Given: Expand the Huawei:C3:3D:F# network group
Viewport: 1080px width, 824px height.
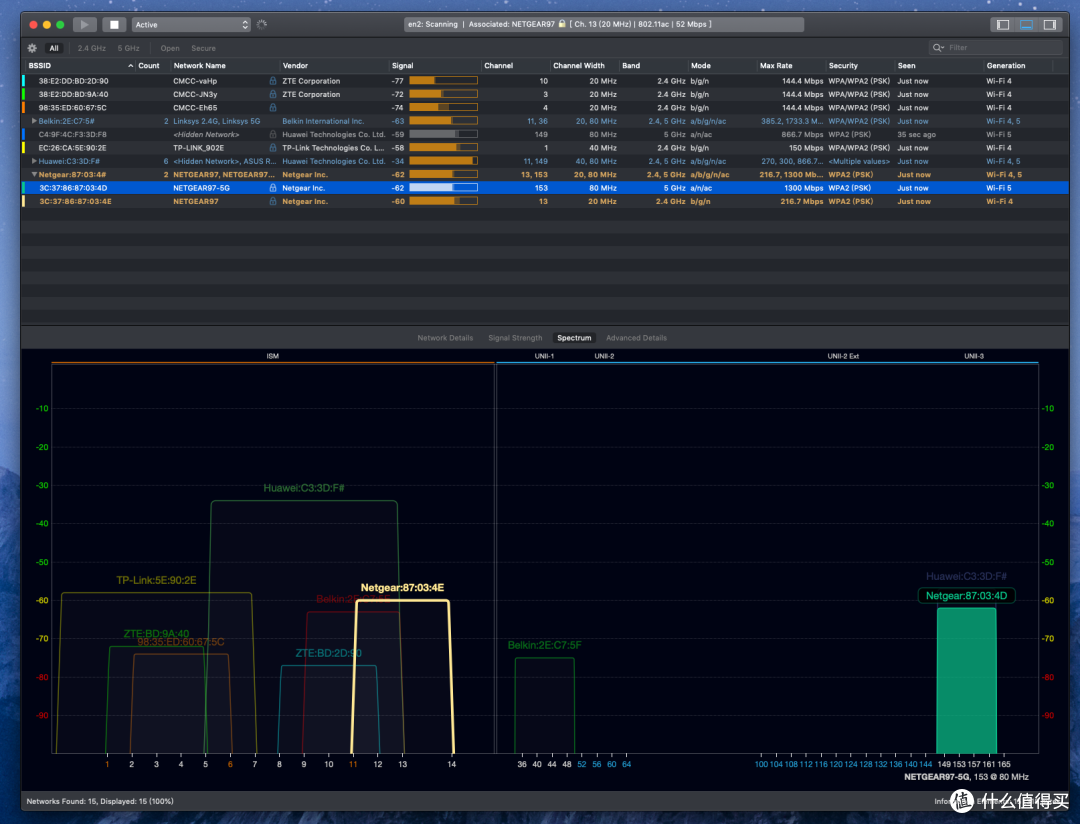Looking at the screenshot, I should [34, 161].
